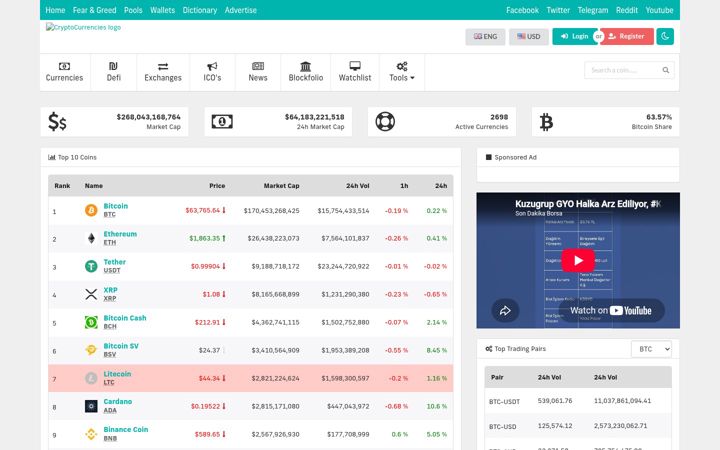This screenshot has height=450, width=720.
Task: Click the XRP coin logo
Action: (x=91, y=294)
